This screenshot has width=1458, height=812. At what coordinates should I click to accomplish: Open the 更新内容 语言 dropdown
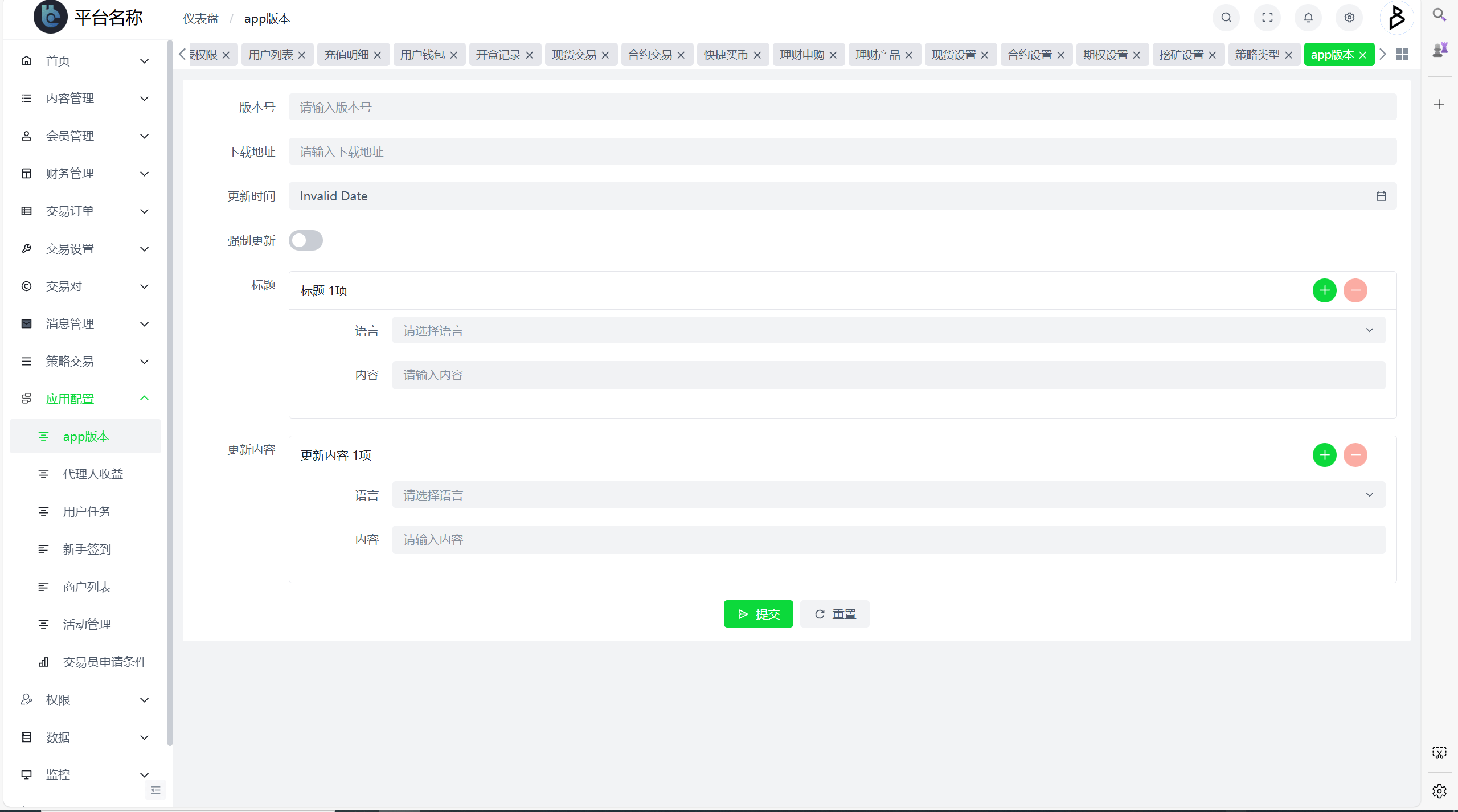click(888, 495)
